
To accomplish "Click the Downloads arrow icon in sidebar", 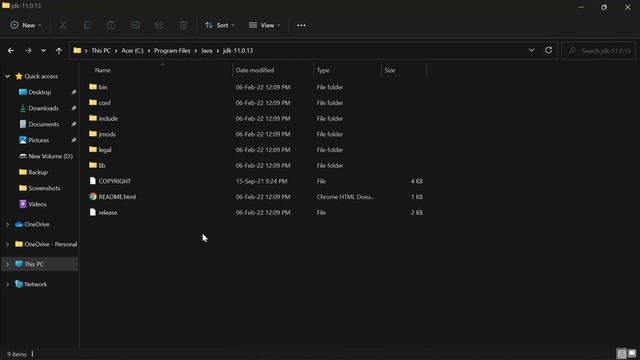I will point(23,108).
